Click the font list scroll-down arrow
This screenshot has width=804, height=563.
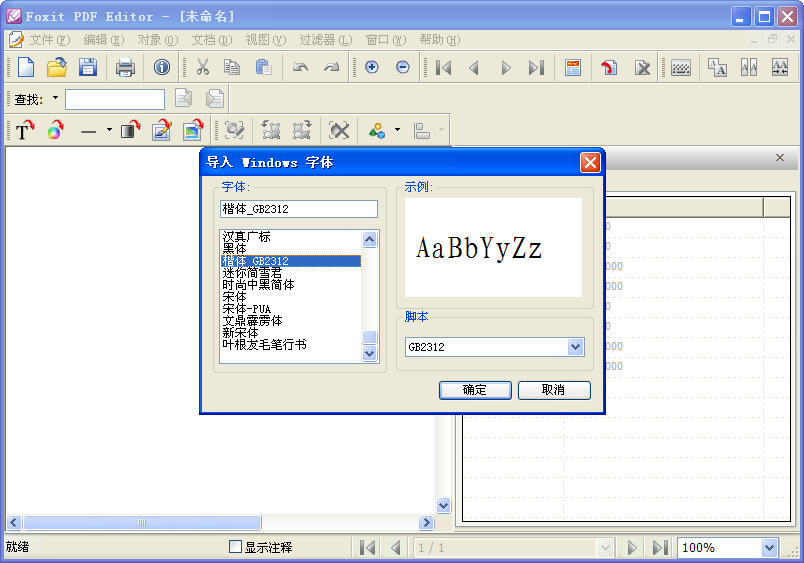click(x=369, y=353)
